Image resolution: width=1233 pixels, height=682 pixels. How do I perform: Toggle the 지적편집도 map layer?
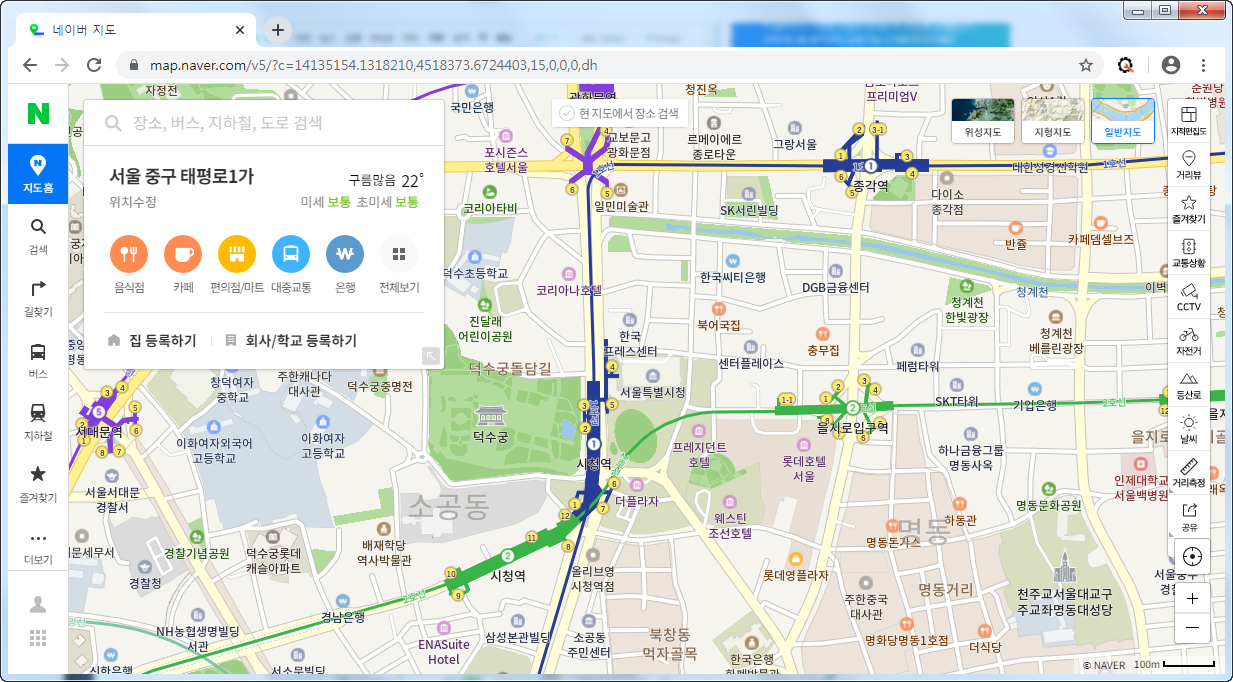(x=1189, y=120)
